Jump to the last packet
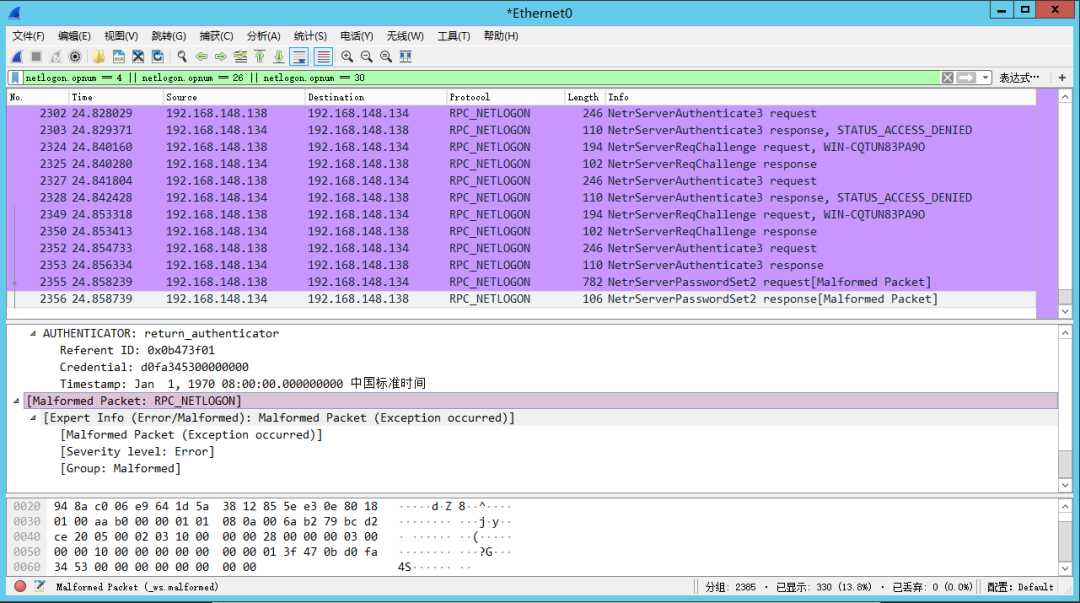Image resolution: width=1080 pixels, height=603 pixels. pyautogui.click(x=279, y=57)
